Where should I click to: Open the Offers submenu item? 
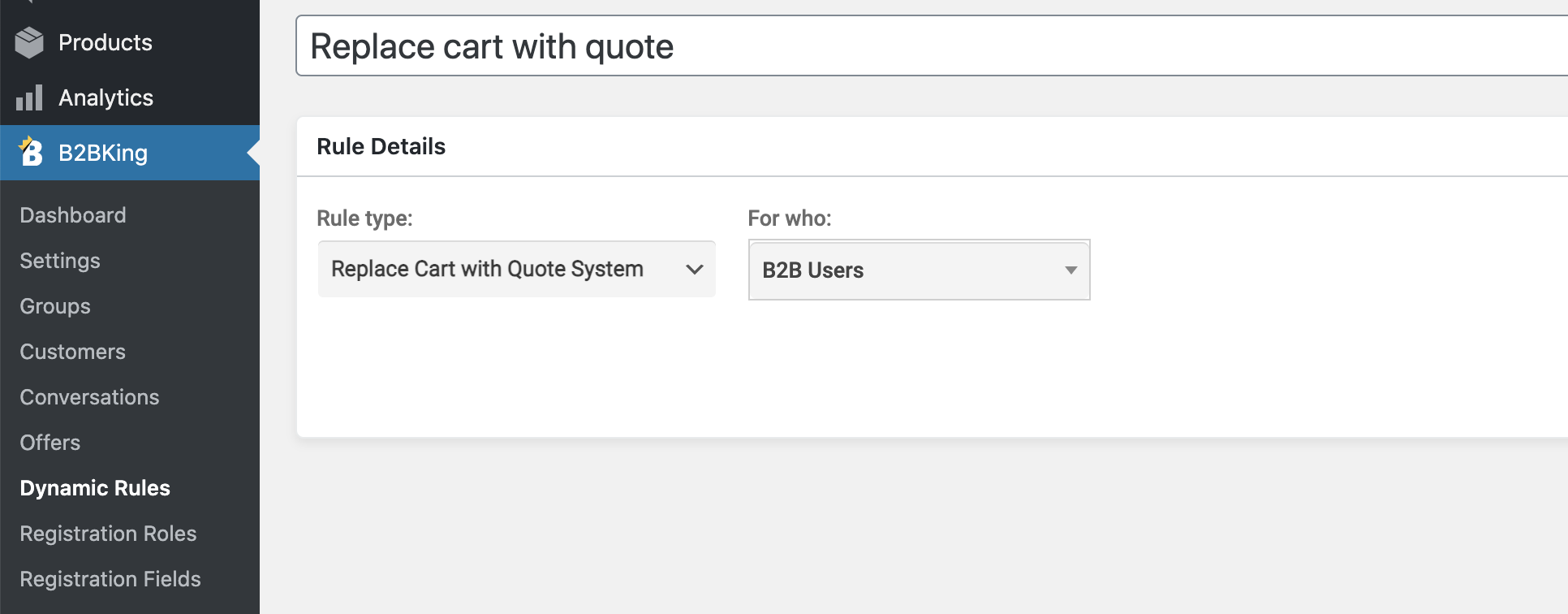[50, 443]
